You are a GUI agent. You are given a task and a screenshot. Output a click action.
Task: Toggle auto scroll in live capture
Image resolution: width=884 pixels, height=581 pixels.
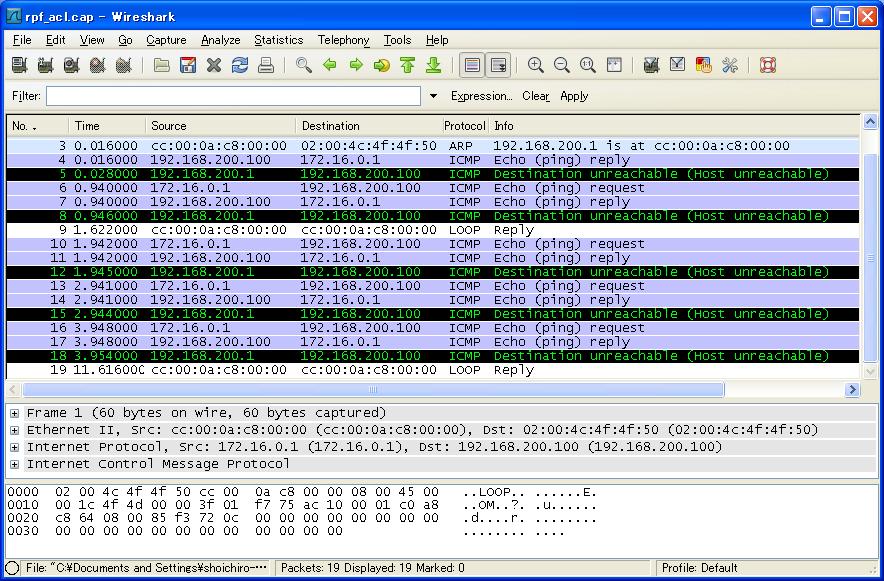click(498, 65)
